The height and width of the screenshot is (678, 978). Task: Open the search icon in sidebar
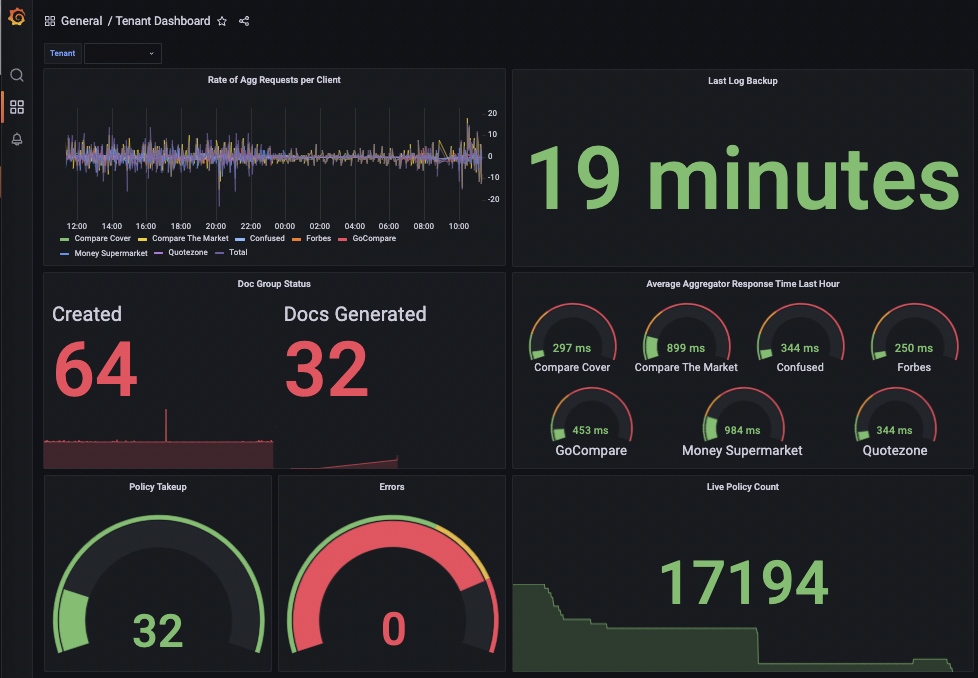[17, 75]
